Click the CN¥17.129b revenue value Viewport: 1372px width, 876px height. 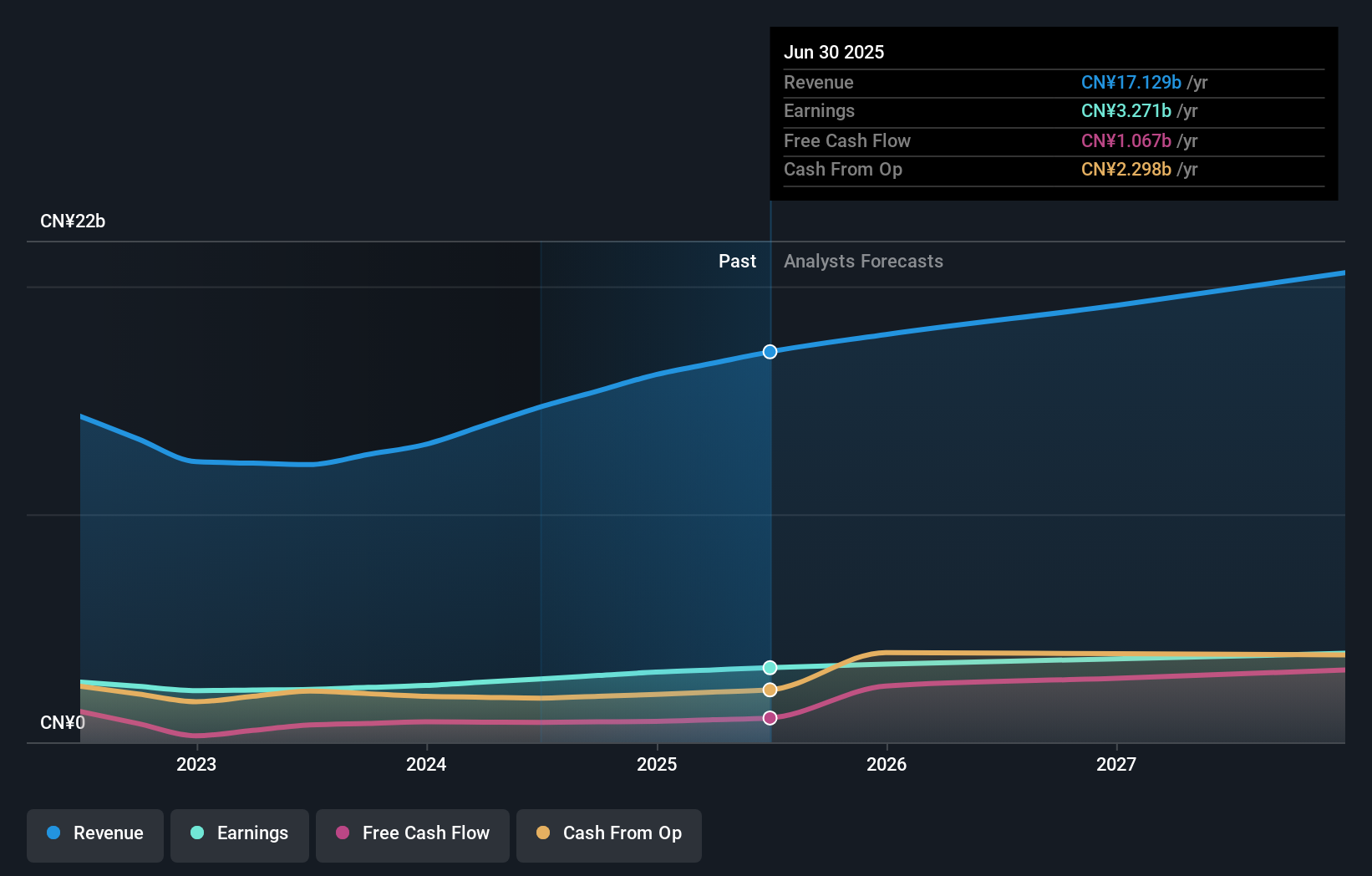(1131, 83)
